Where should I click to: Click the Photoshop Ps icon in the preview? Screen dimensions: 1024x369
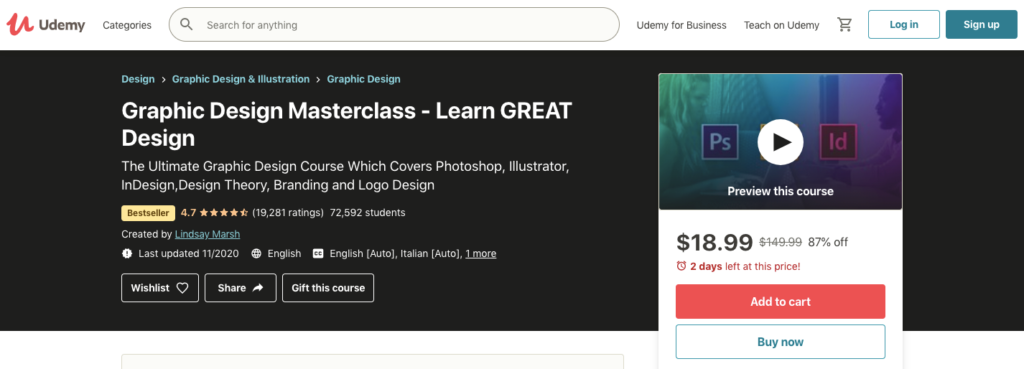[720, 142]
